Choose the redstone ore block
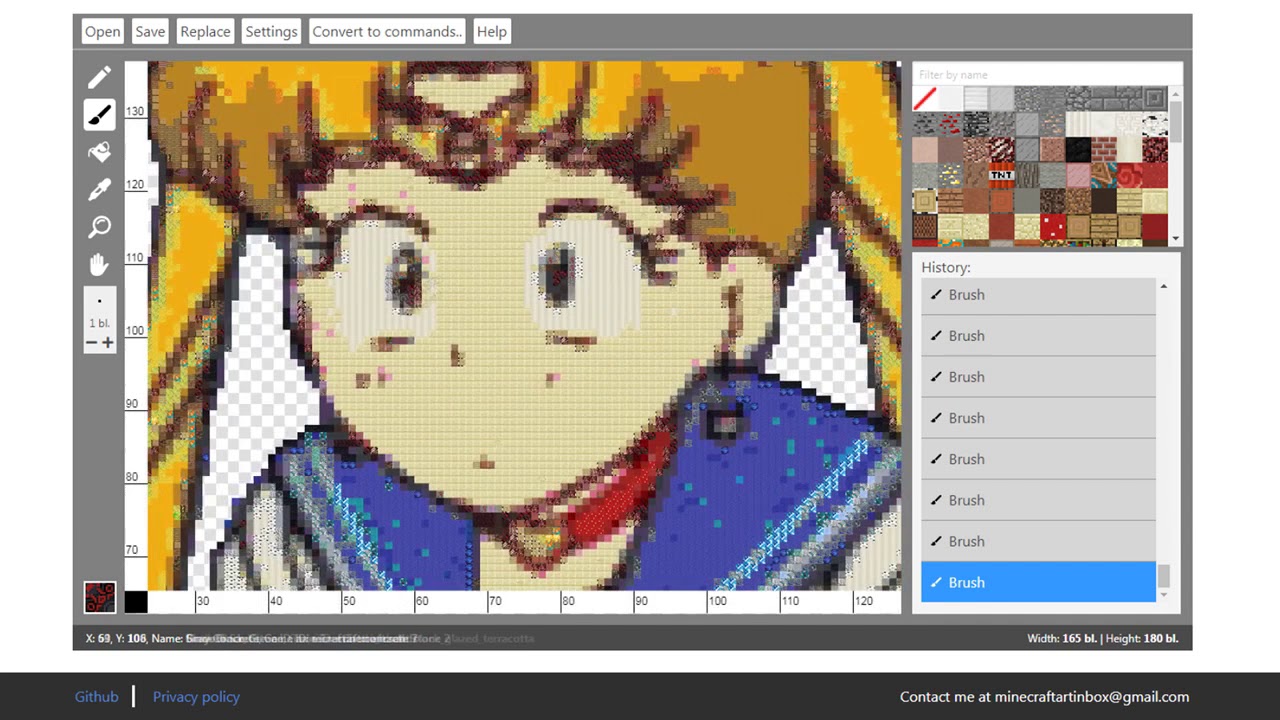This screenshot has height=720, width=1280. 950,124
